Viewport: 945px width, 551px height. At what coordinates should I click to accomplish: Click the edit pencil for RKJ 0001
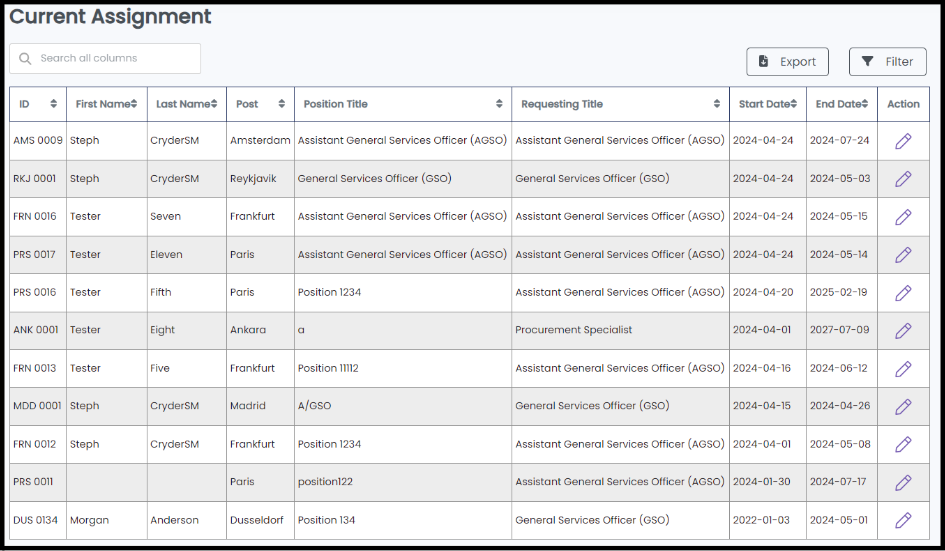click(903, 179)
